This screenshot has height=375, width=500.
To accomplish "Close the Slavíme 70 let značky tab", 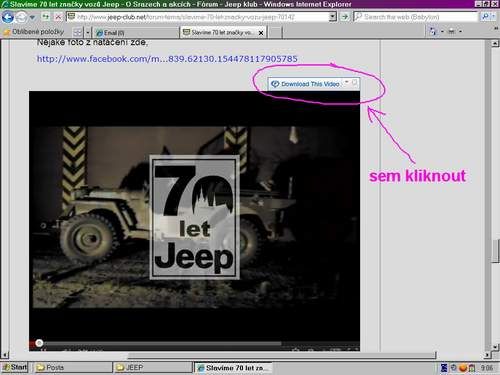I will [261, 33].
